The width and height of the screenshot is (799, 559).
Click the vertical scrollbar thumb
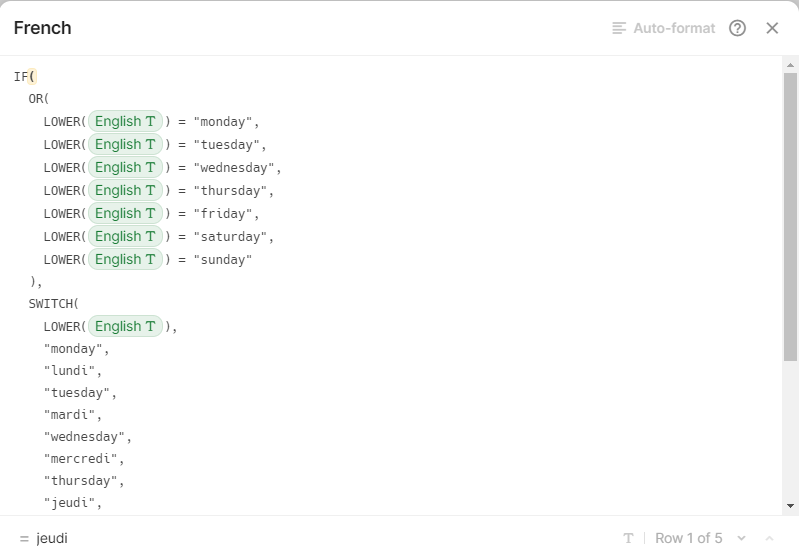pyautogui.click(x=790, y=215)
